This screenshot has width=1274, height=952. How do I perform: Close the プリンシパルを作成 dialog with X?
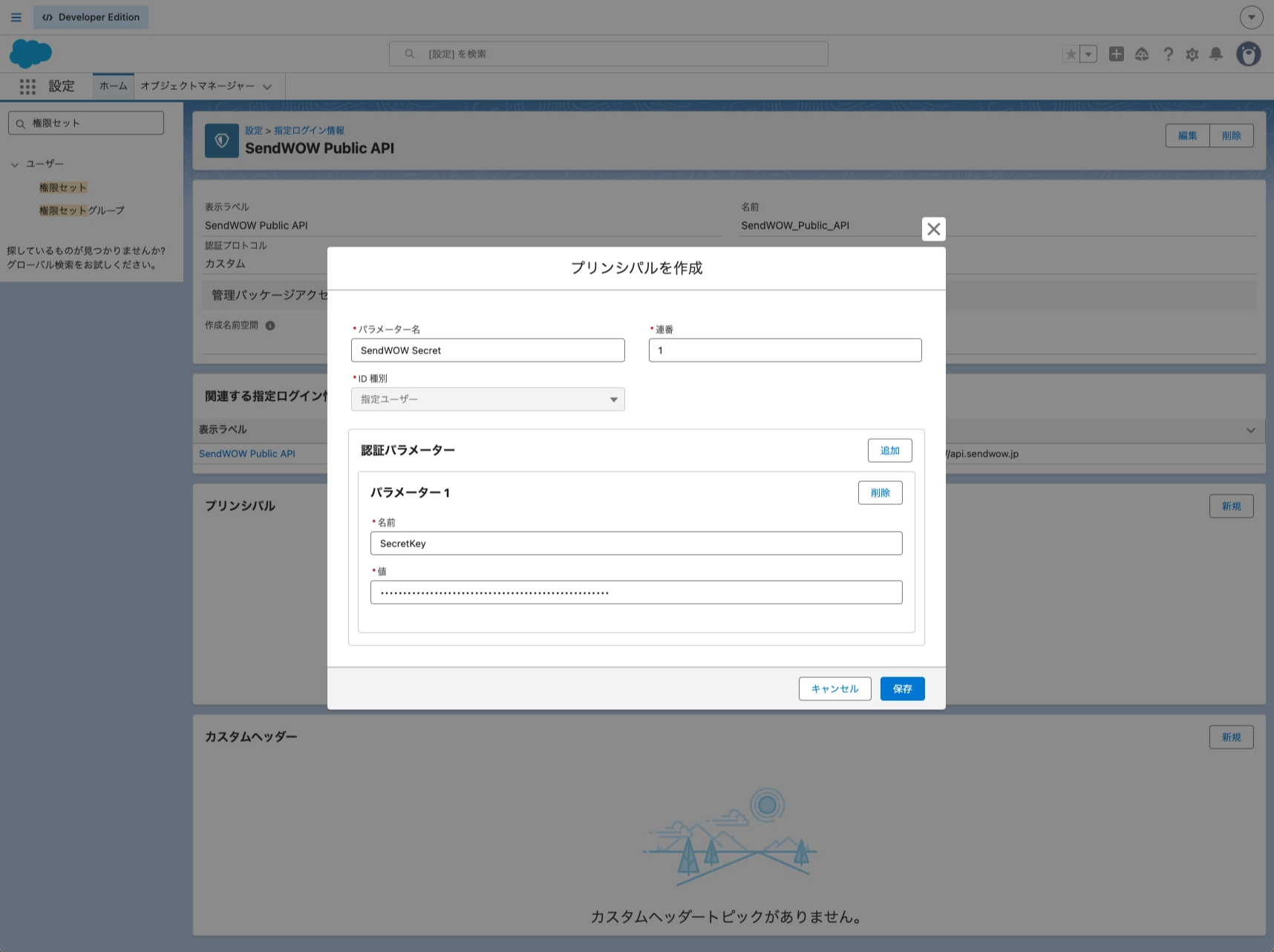pyautogui.click(x=934, y=229)
